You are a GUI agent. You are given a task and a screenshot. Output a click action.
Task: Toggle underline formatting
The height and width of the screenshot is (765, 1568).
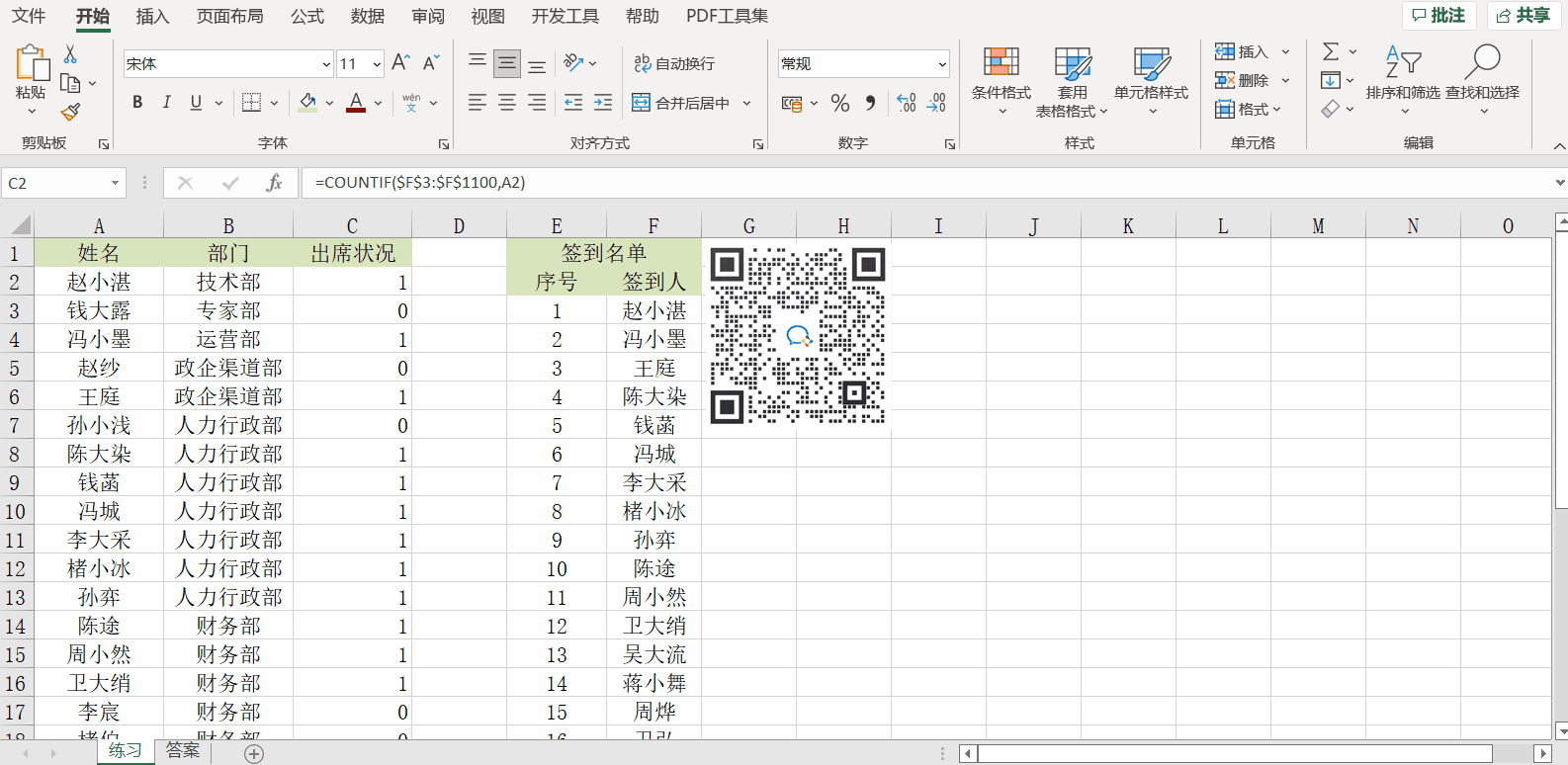[196, 102]
